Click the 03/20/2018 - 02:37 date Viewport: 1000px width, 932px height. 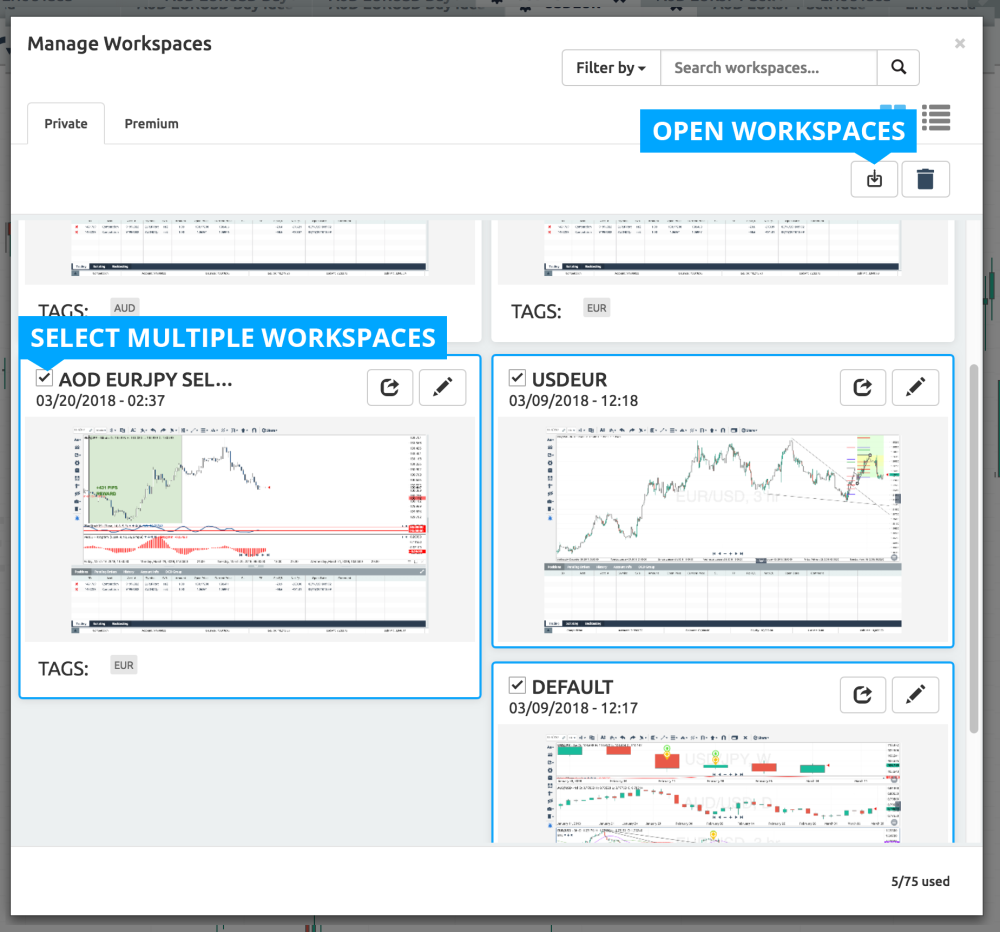(100, 401)
